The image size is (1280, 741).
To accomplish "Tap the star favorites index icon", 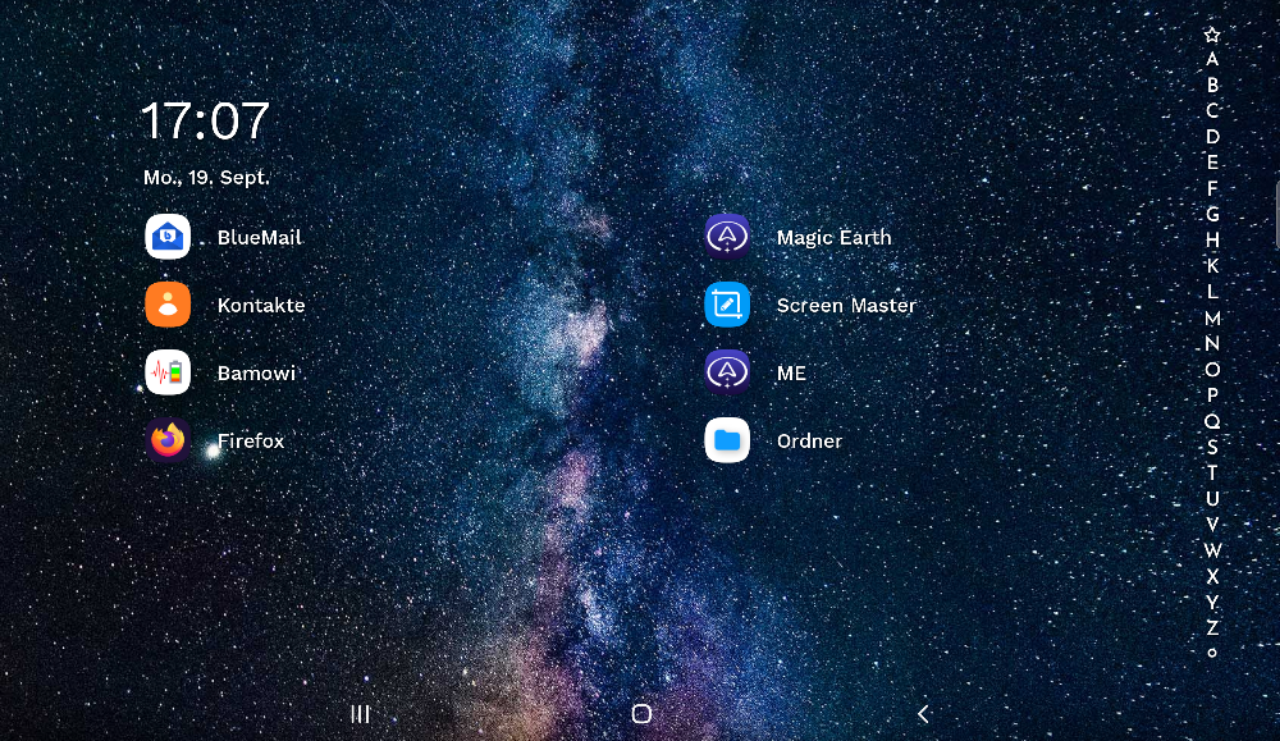I will [1212, 35].
